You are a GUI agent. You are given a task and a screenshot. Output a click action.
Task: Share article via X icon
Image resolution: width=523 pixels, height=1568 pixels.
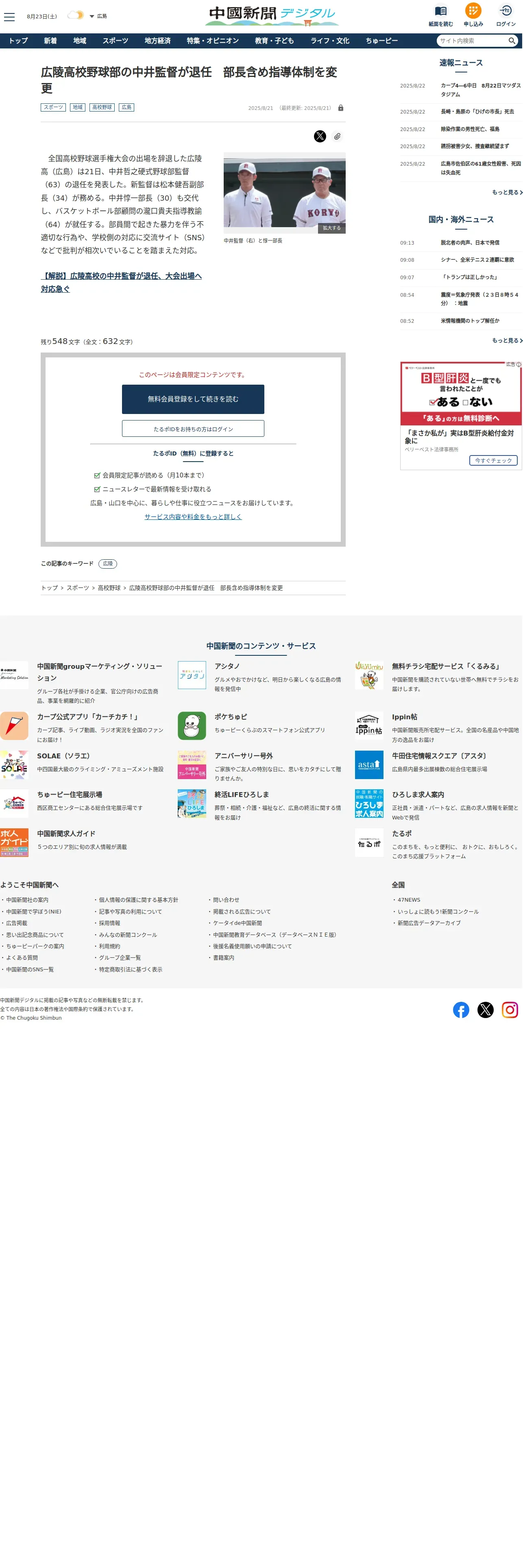tap(320, 136)
